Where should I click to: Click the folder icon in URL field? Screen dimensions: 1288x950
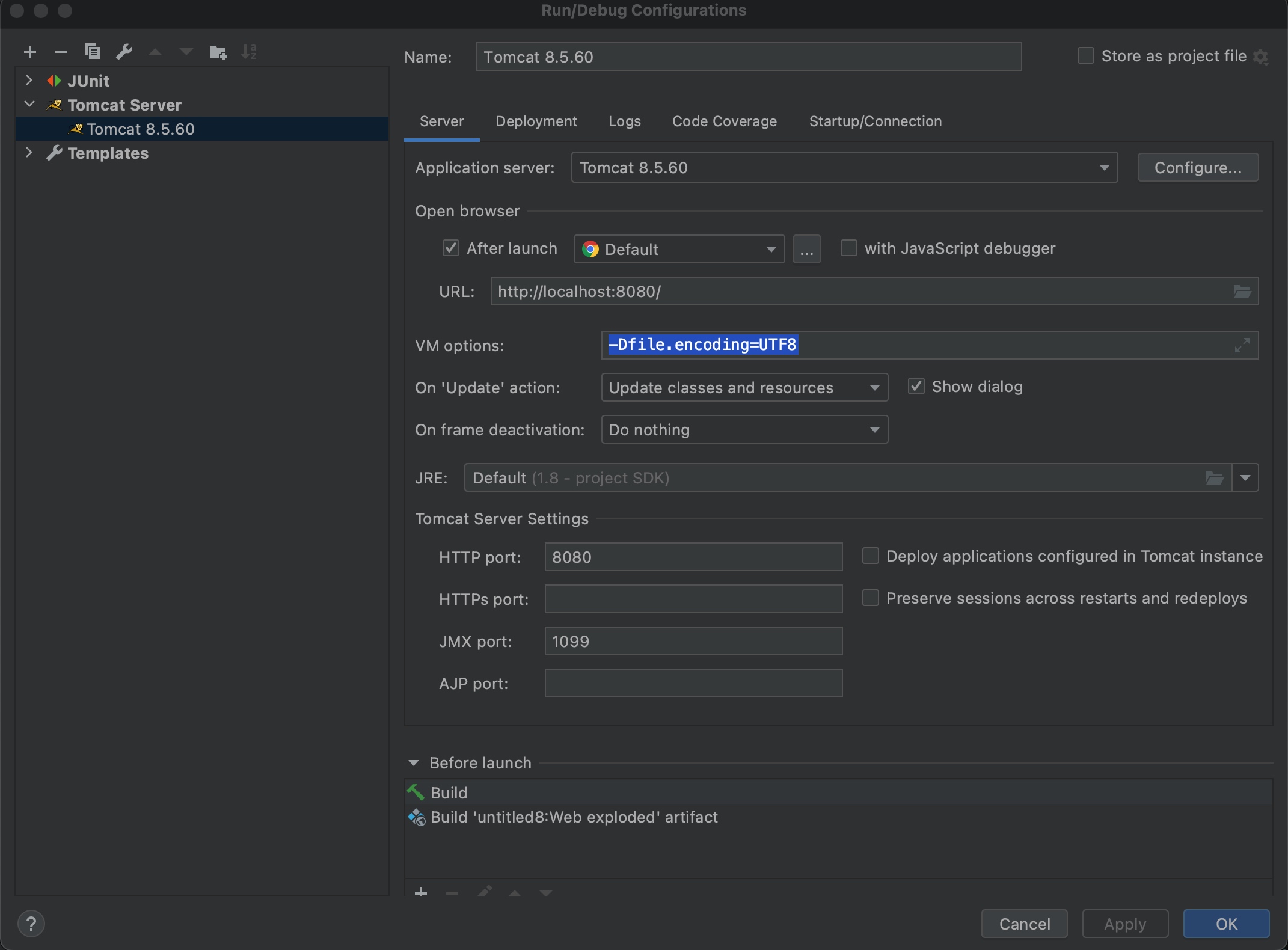point(1242,292)
